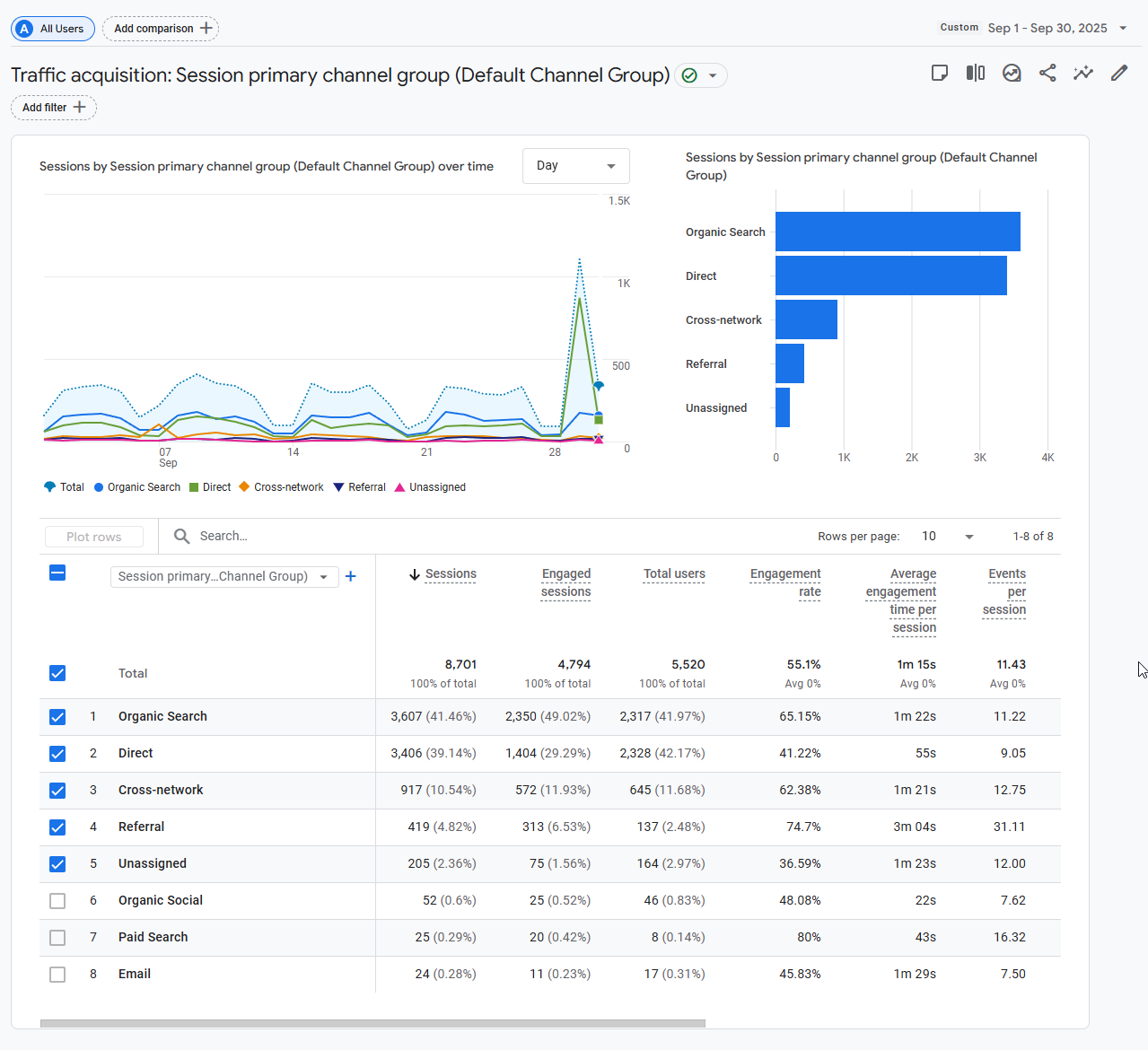
Task: Click the Add filter button
Action: click(54, 108)
